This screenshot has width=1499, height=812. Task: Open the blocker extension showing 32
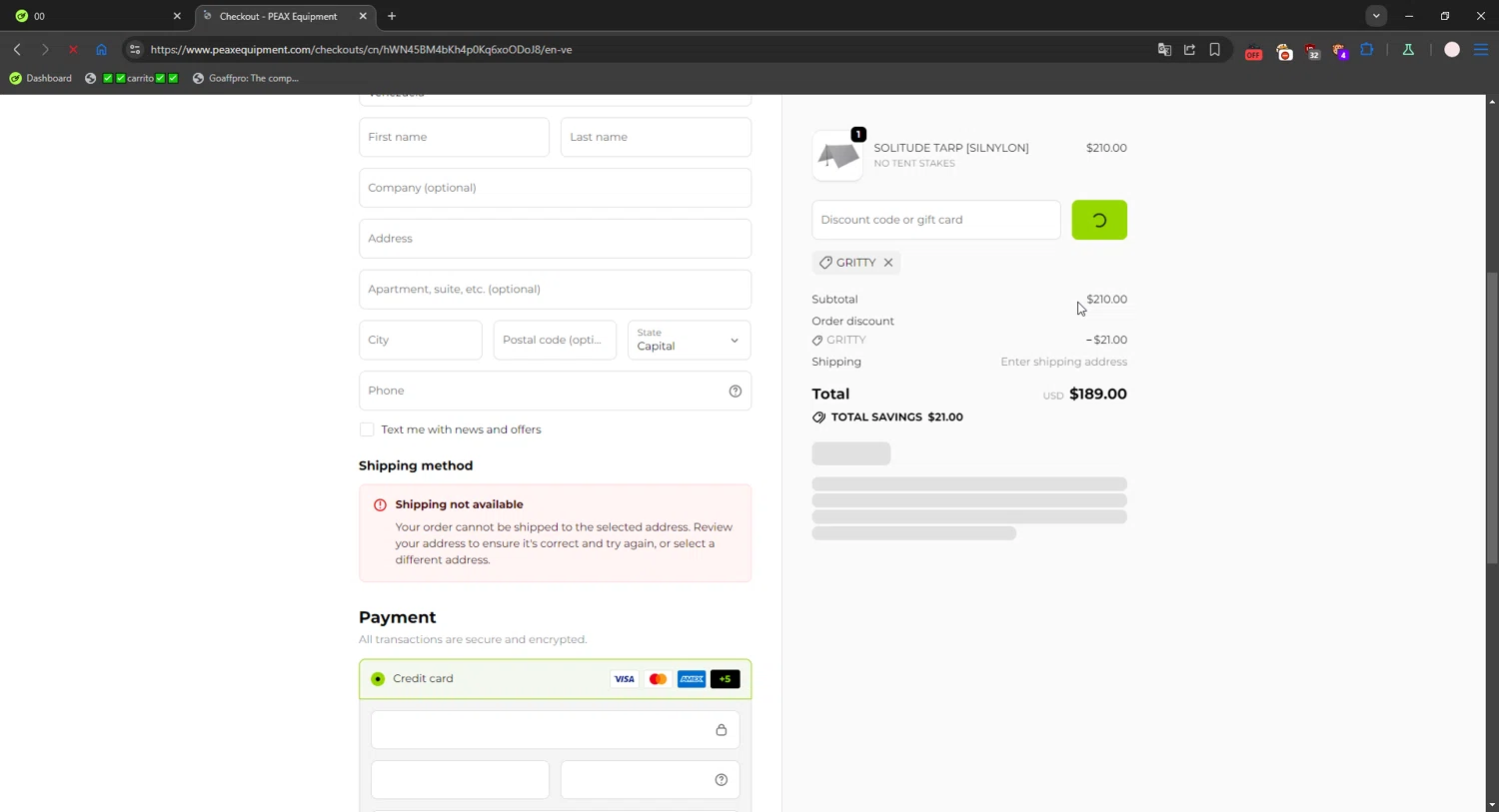[x=1312, y=50]
